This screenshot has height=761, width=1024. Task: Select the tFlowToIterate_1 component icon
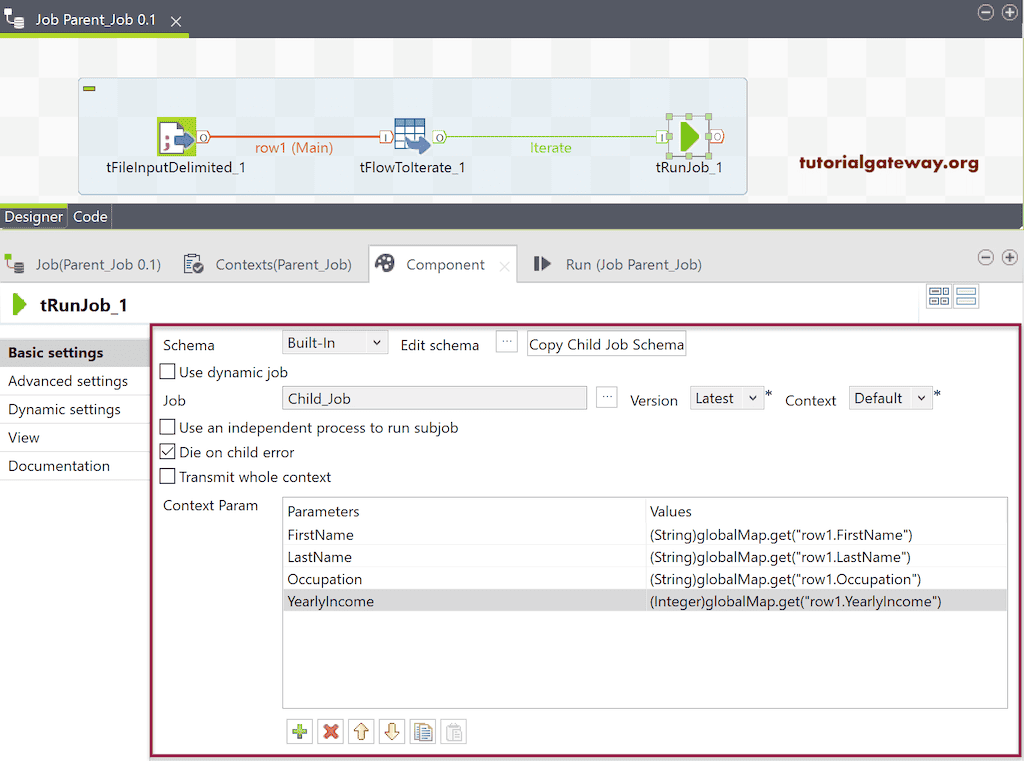411,136
